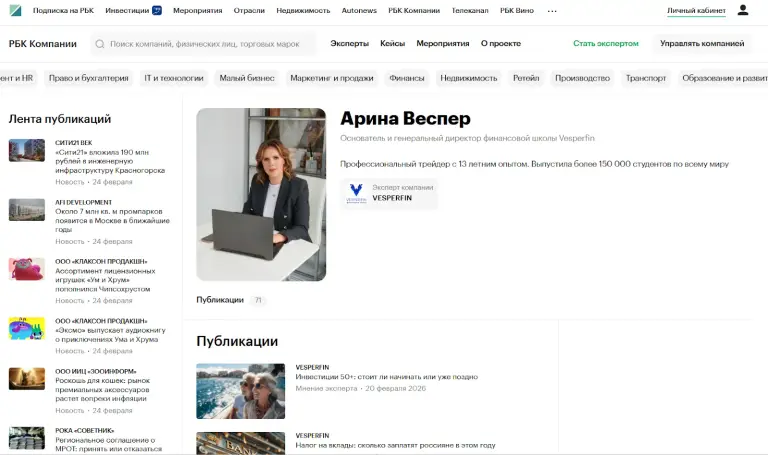Select Маркетинг и продажи category
Image resolution: width=768 pixels, height=455 pixels.
pyautogui.click(x=332, y=78)
